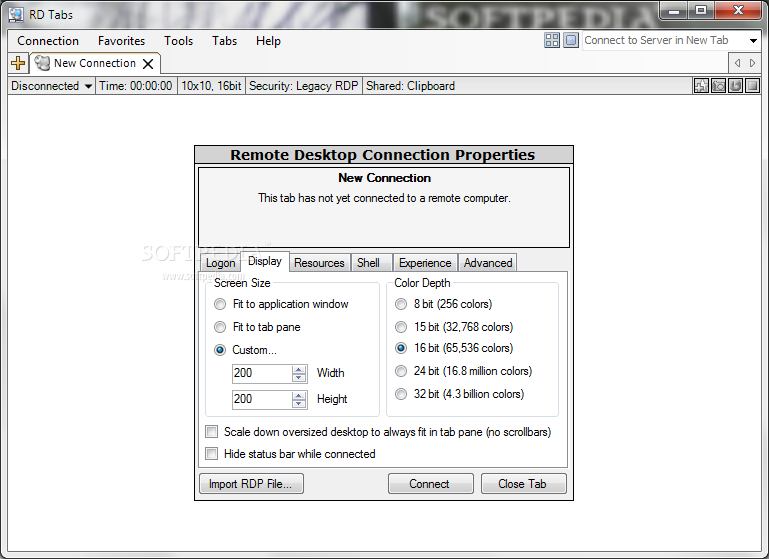
Task: Switch to the Experience tab
Action: tap(425, 263)
